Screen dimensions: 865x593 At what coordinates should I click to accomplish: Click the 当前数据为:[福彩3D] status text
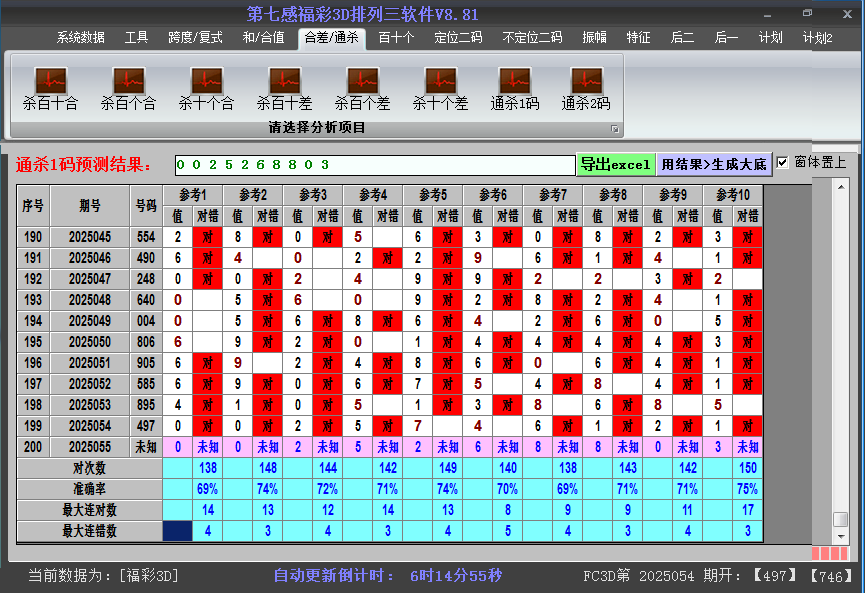click(x=103, y=576)
